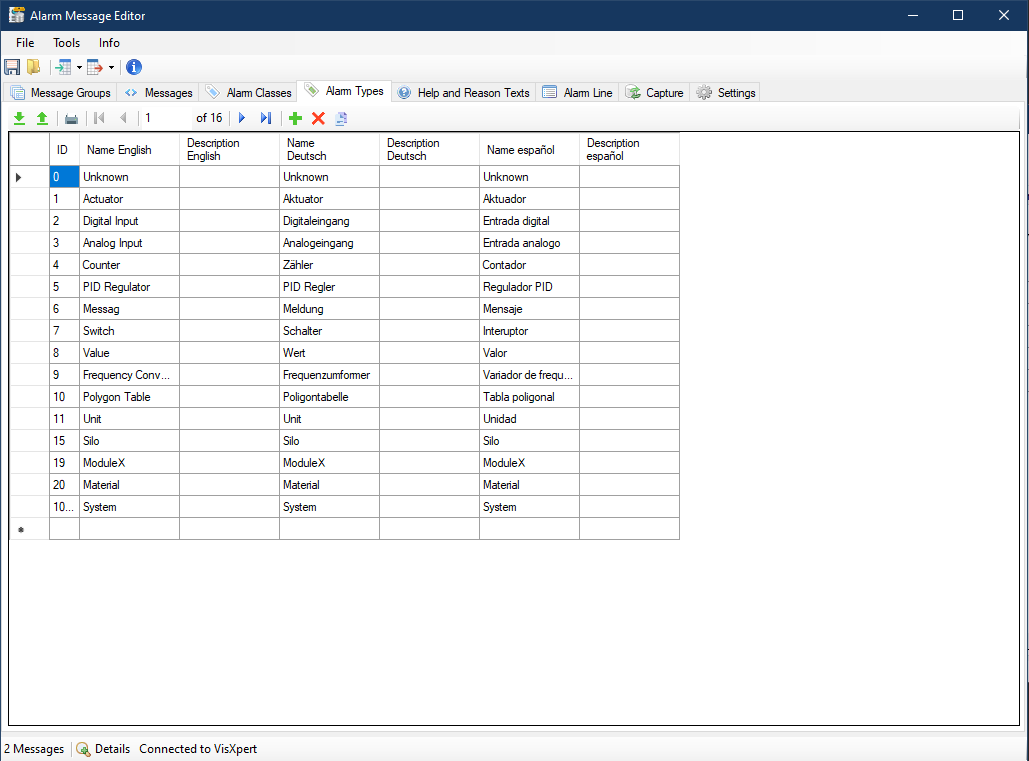Switch to the Settings tab
This screenshot has height=761, width=1029.
click(x=726, y=91)
